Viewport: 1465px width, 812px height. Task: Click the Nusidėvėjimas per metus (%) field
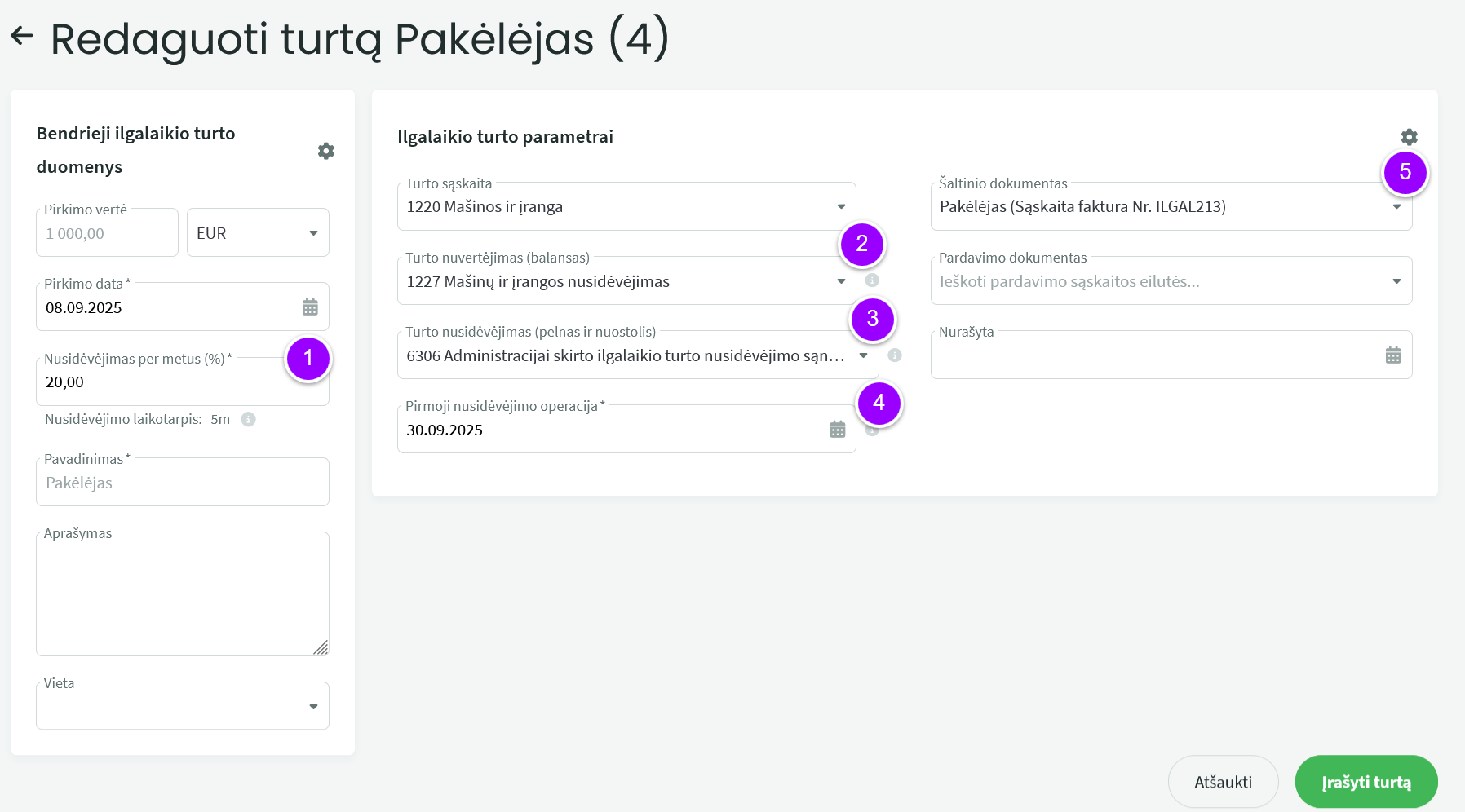(155, 382)
